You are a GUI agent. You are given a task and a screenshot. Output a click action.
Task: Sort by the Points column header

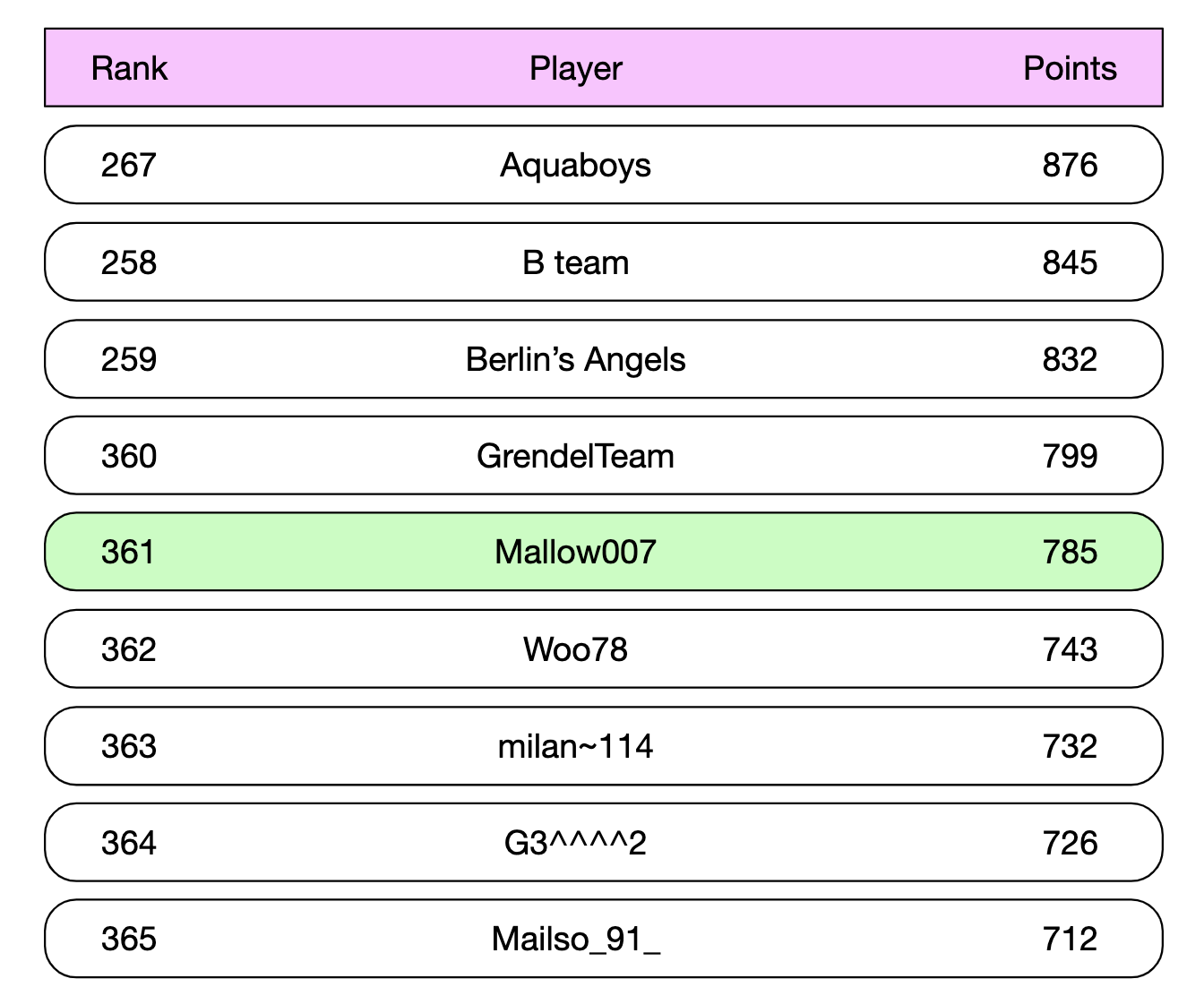(x=1070, y=68)
